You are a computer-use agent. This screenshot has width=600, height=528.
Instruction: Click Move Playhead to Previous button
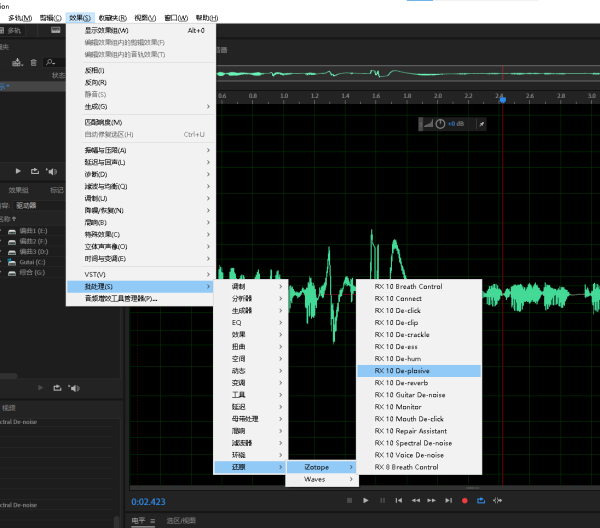coord(399,500)
